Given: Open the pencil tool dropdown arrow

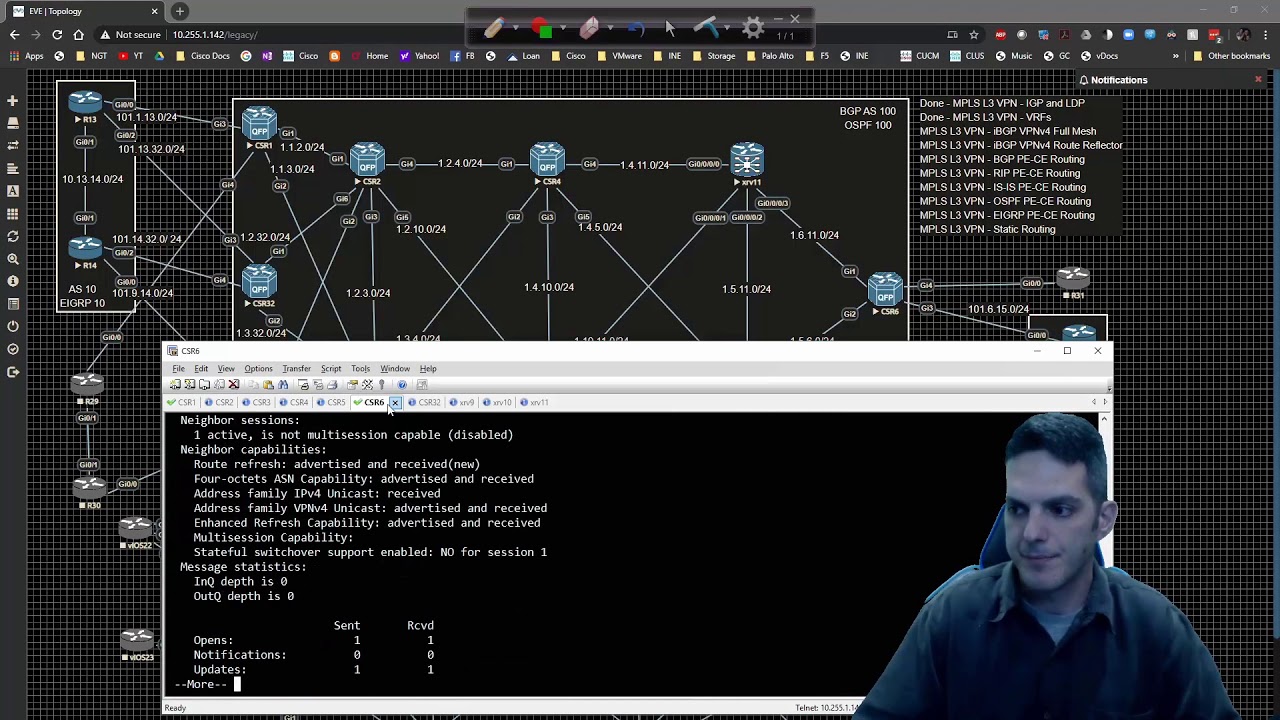Looking at the screenshot, I should pyautogui.click(x=516, y=27).
